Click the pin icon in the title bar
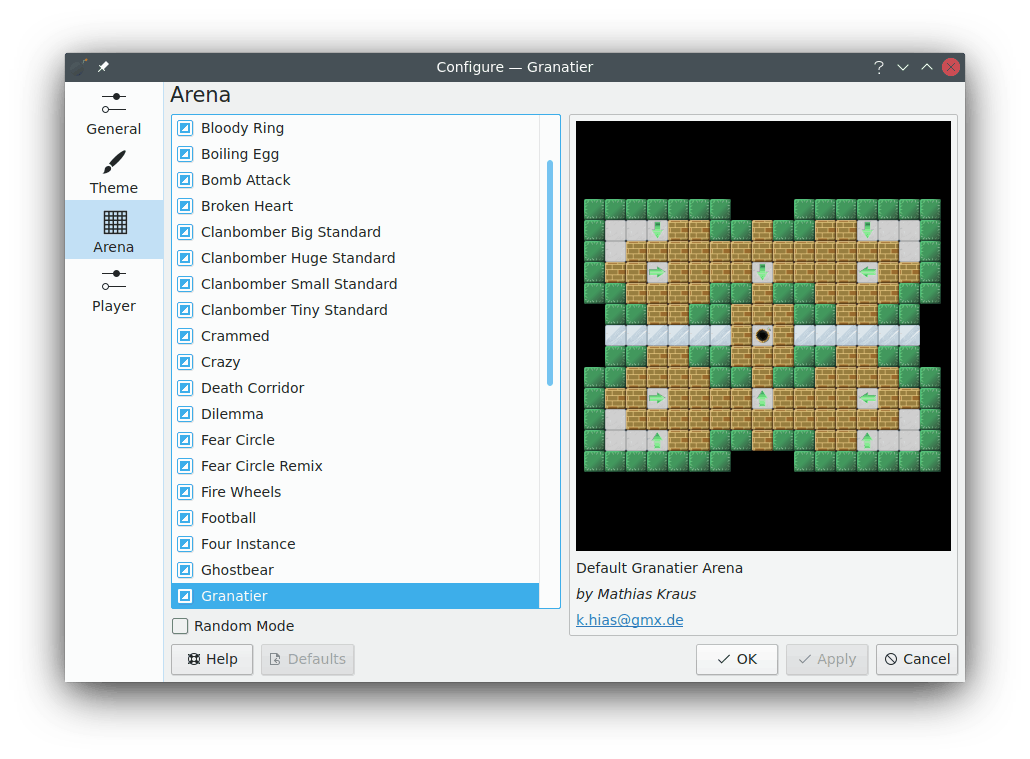The width and height of the screenshot is (1030, 759). pos(103,67)
